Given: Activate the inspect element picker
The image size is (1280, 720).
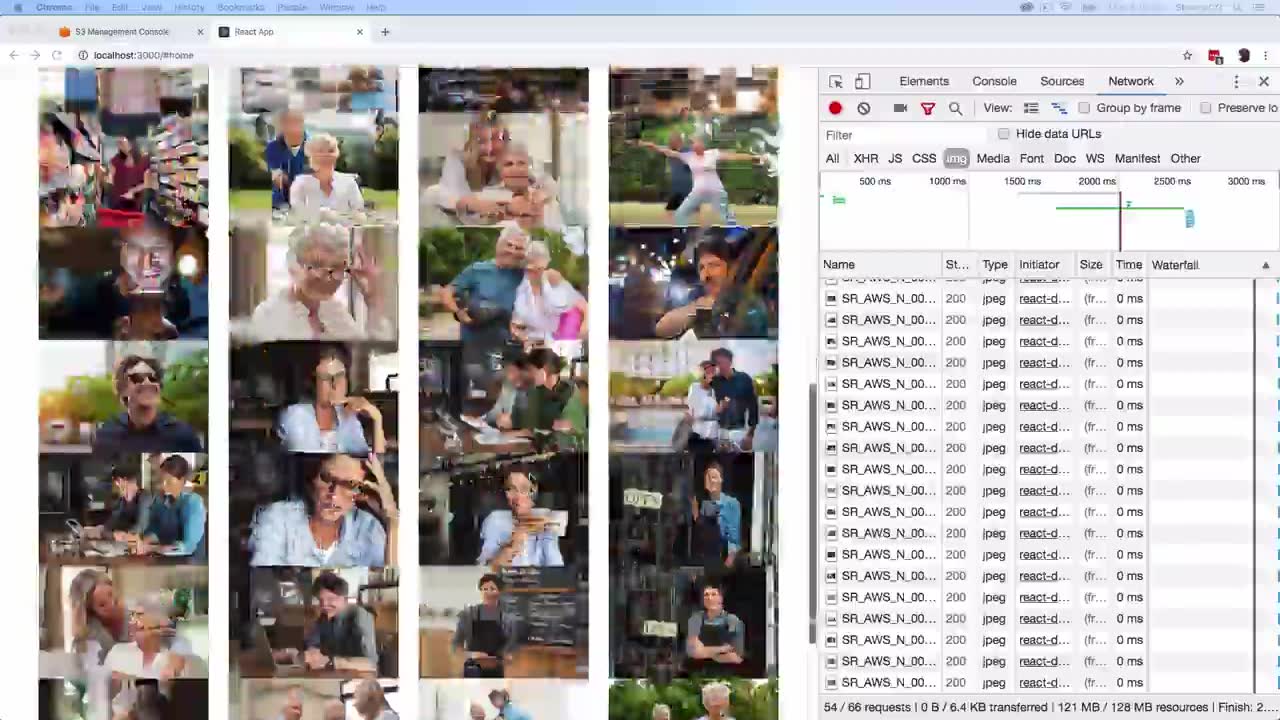Looking at the screenshot, I should pyautogui.click(x=836, y=81).
